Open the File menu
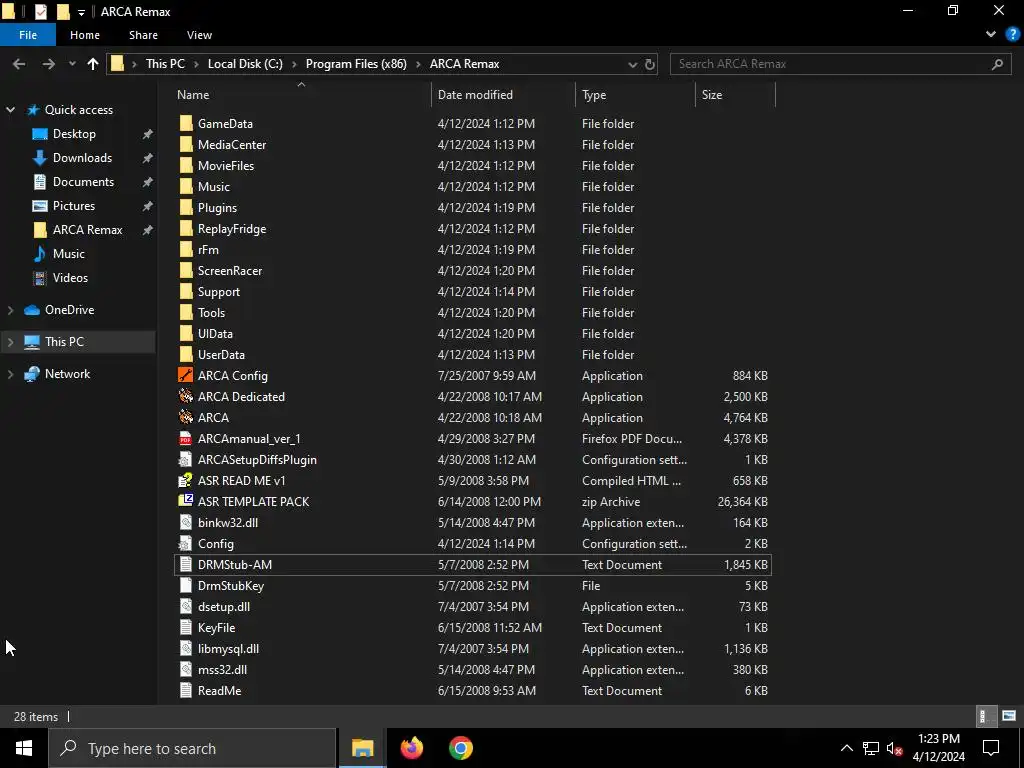The image size is (1024, 768). pyautogui.click(x=28, y=35)
